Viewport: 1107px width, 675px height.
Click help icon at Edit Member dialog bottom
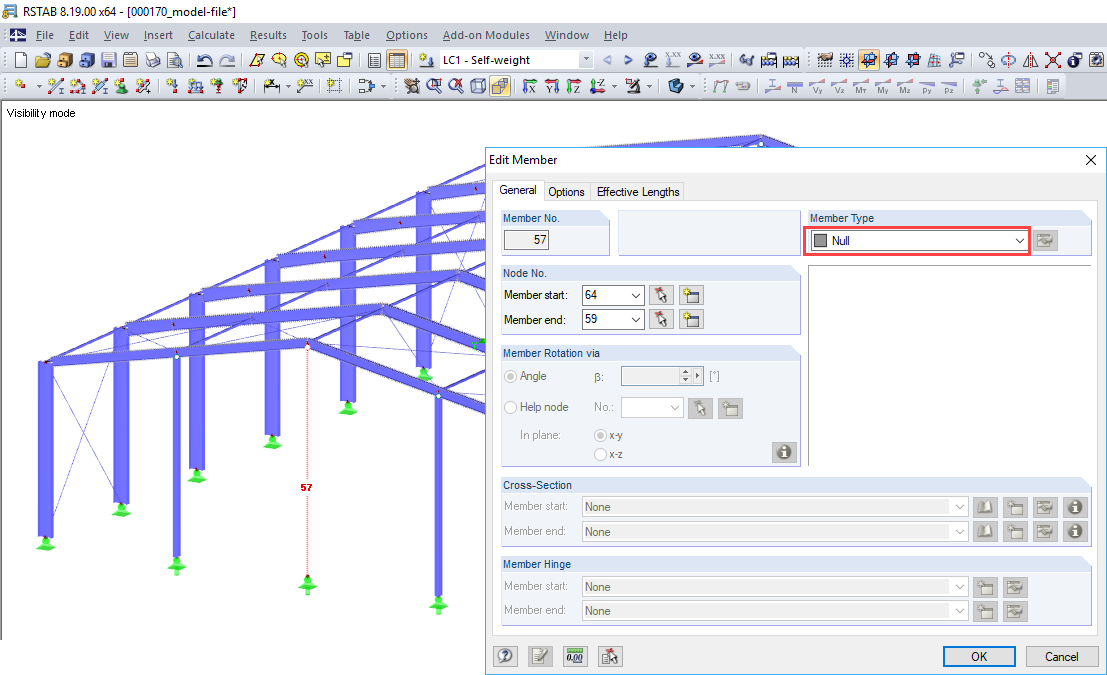[505, 657]
